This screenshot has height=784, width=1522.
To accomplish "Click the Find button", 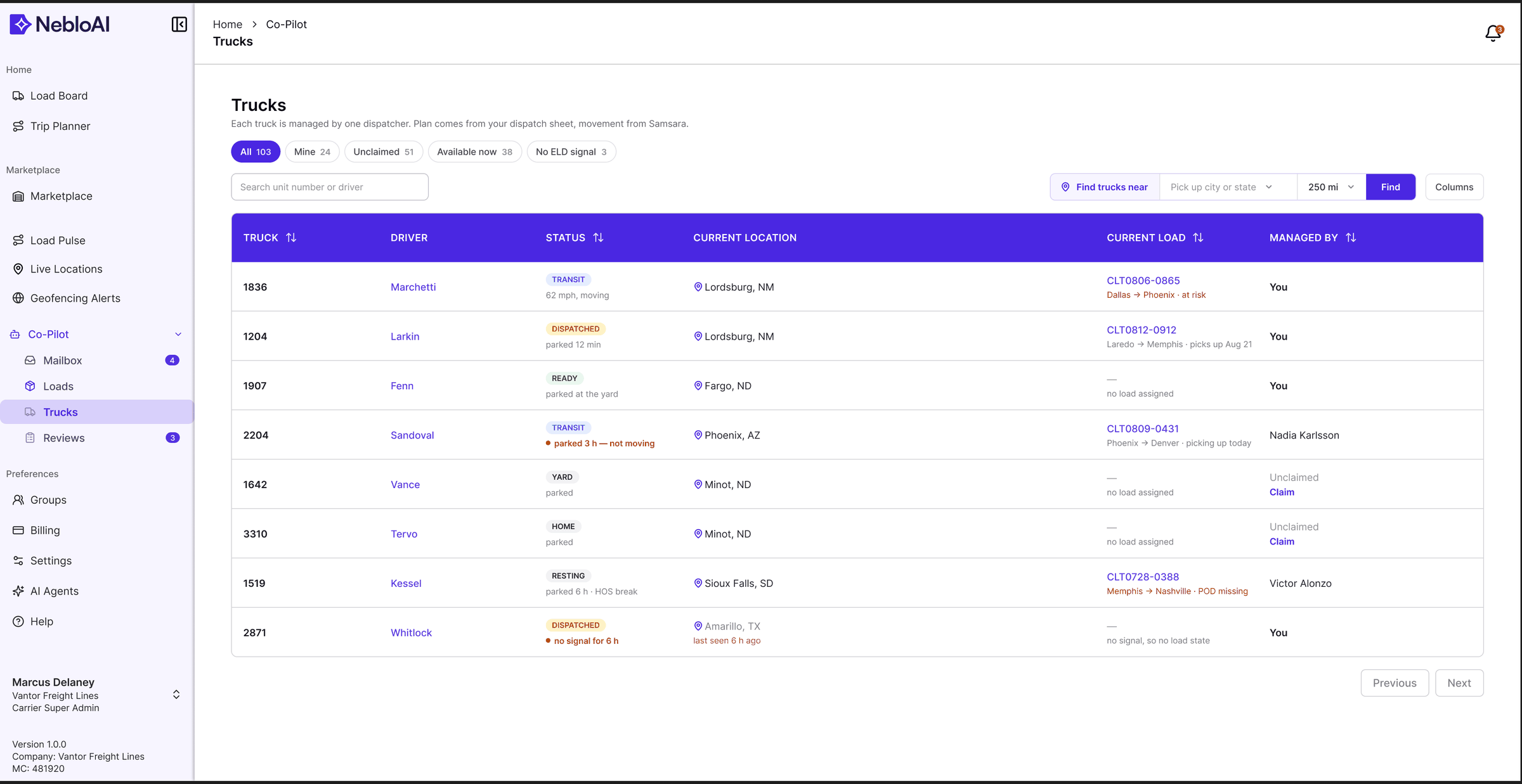I will [1390, 187].
